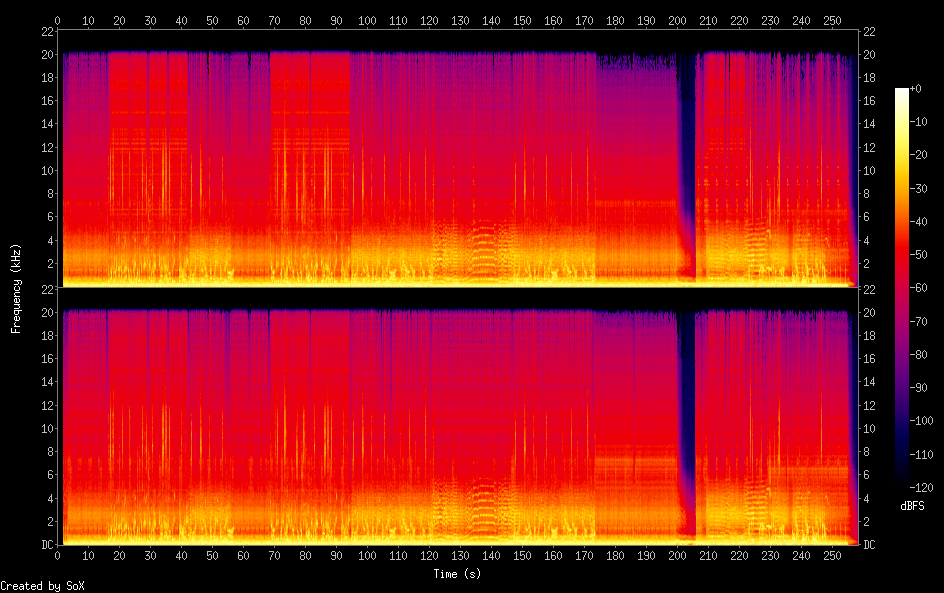The height and width of the screenshot is (593, 944).
Task: Click the "200" tick on the top time axis
Action: click(677, 20)
